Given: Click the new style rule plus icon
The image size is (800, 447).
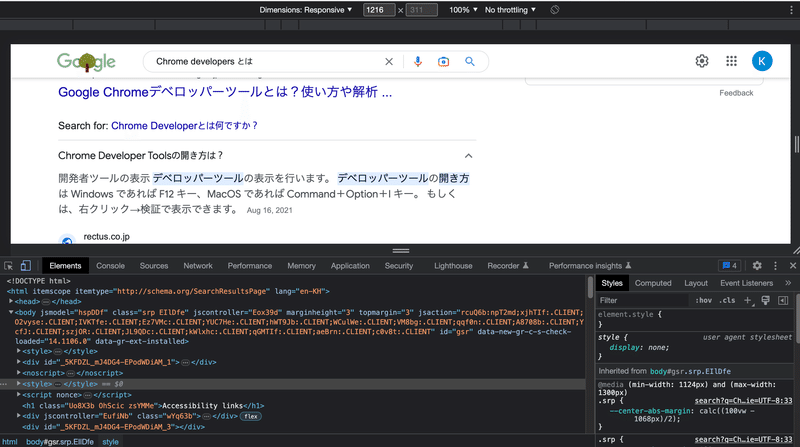Looking at the screenshot, I should [747, 301].
